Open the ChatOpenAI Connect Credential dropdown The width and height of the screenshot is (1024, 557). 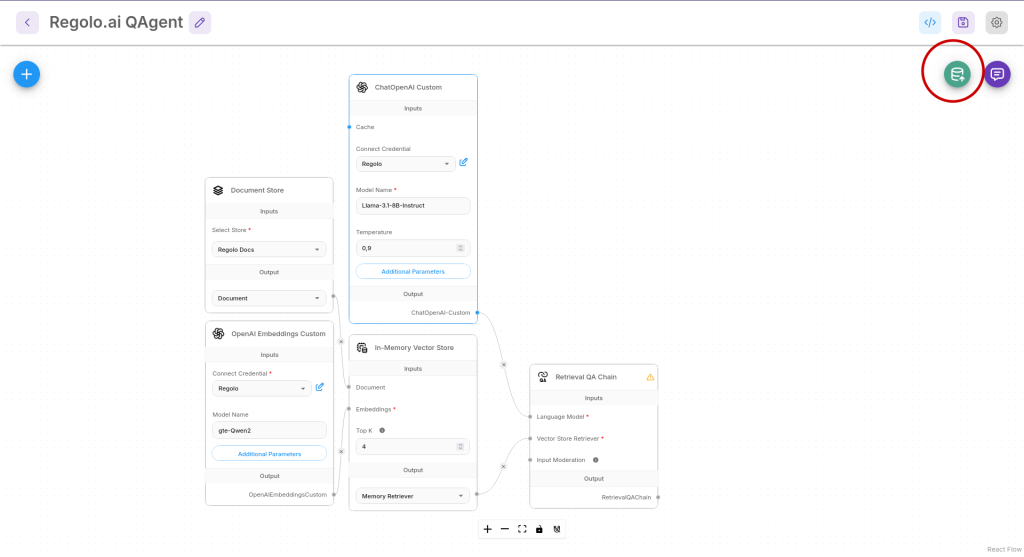tap(406, 164)
